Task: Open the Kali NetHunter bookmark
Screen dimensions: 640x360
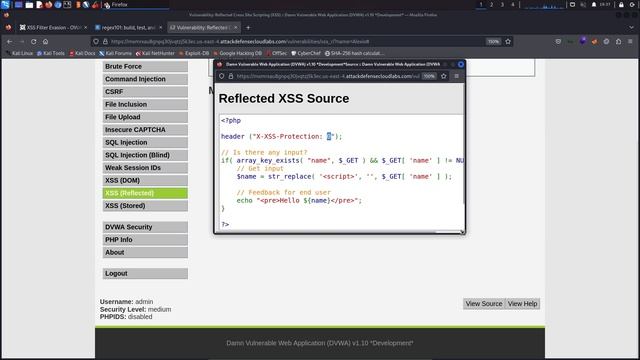Action: click(155, 53)
